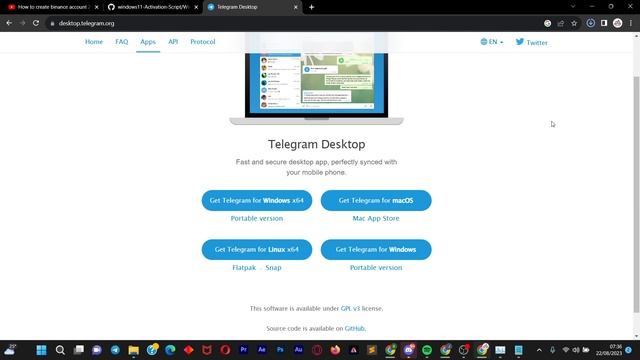
Task: Open taskbar Search
Action: (60, 350)
